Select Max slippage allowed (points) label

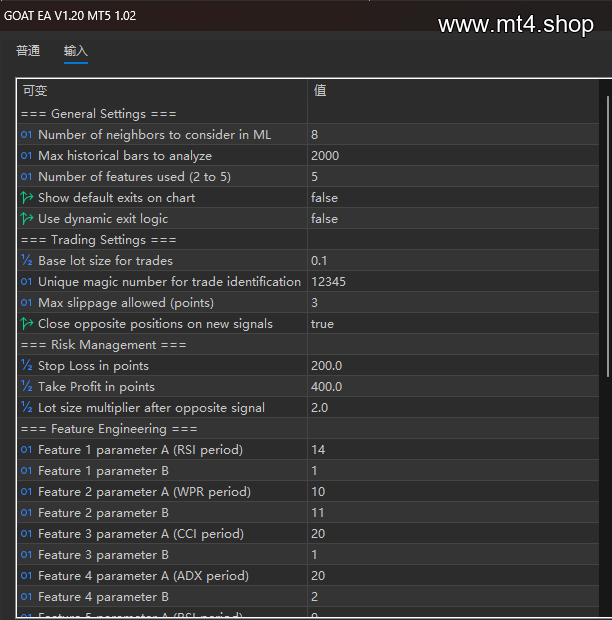[126, 303]
